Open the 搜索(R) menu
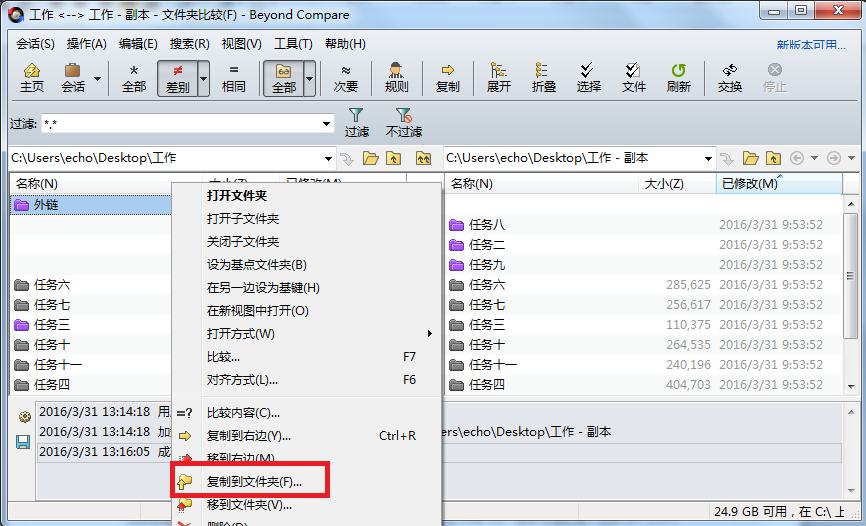The height and width of the screenshot is (526, 866). [189, 44]
